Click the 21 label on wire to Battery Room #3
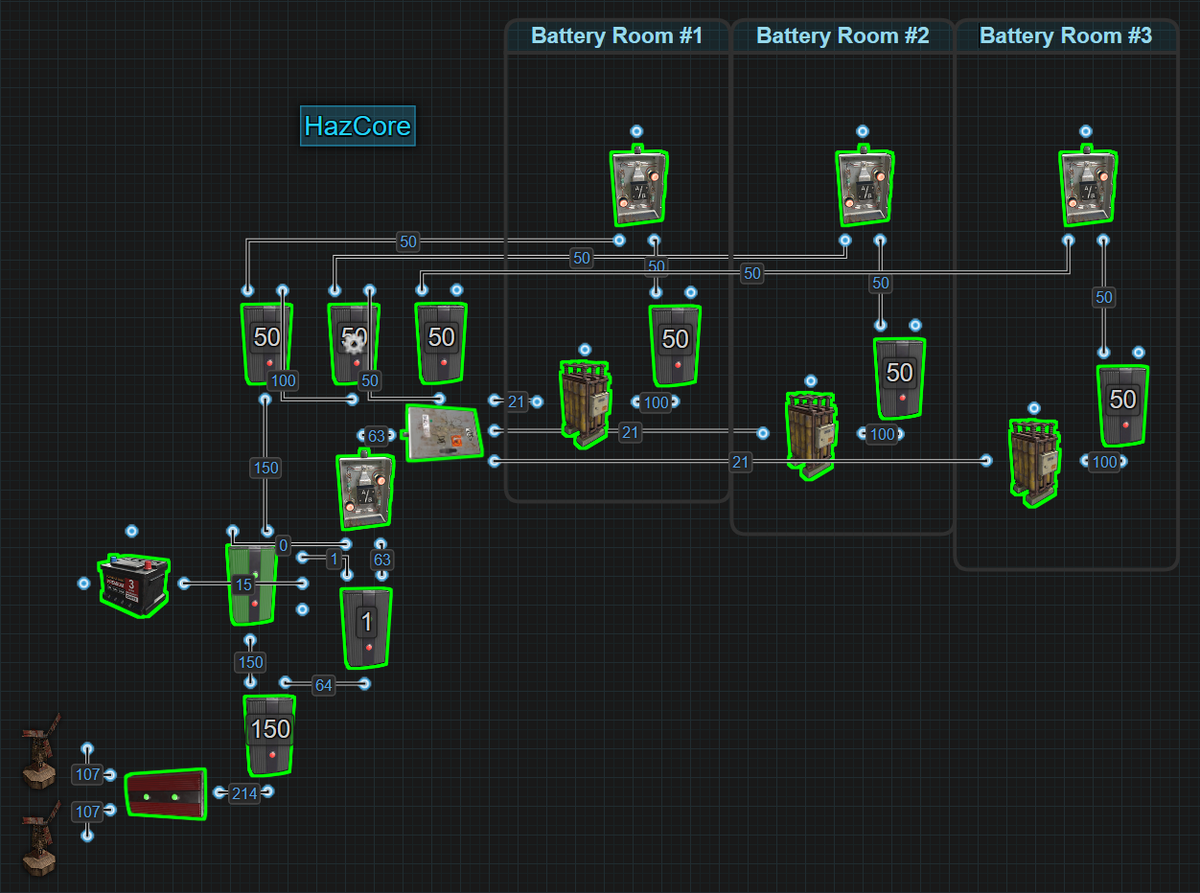 (x=740, y=461)
